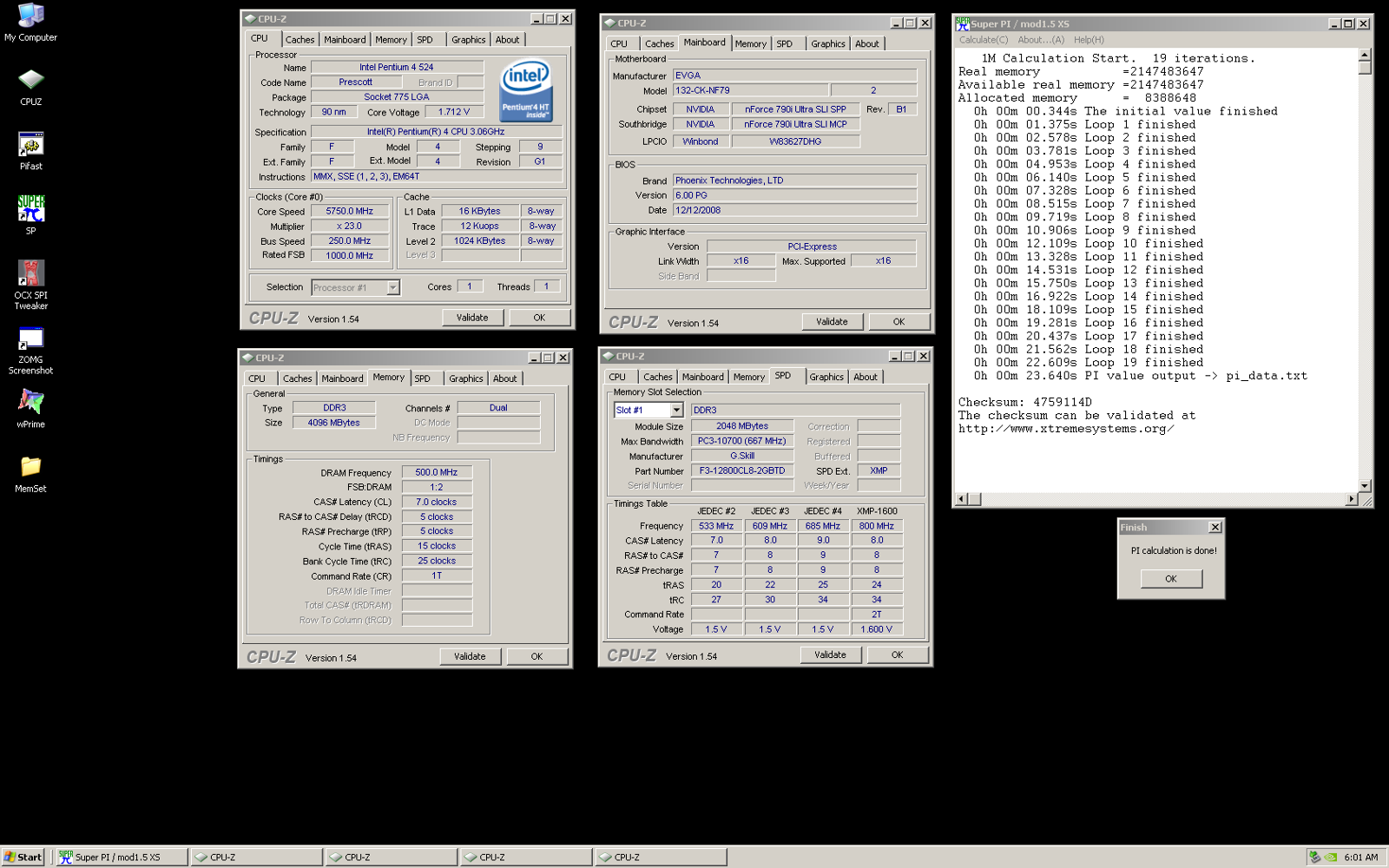Click the Intel Pentium 4 HT logo

coord(525,90)
